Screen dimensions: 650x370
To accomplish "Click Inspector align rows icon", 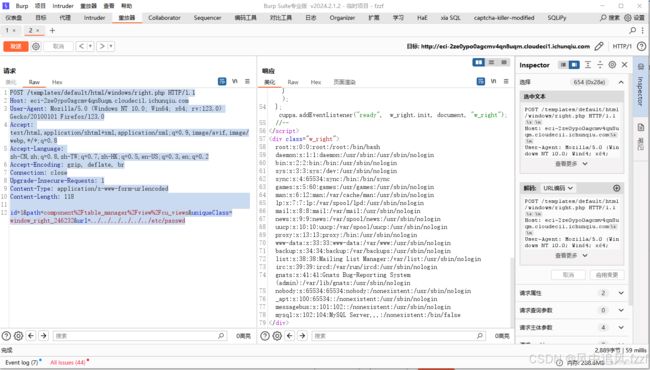I will pyautogui.click(x=588, y=65).
